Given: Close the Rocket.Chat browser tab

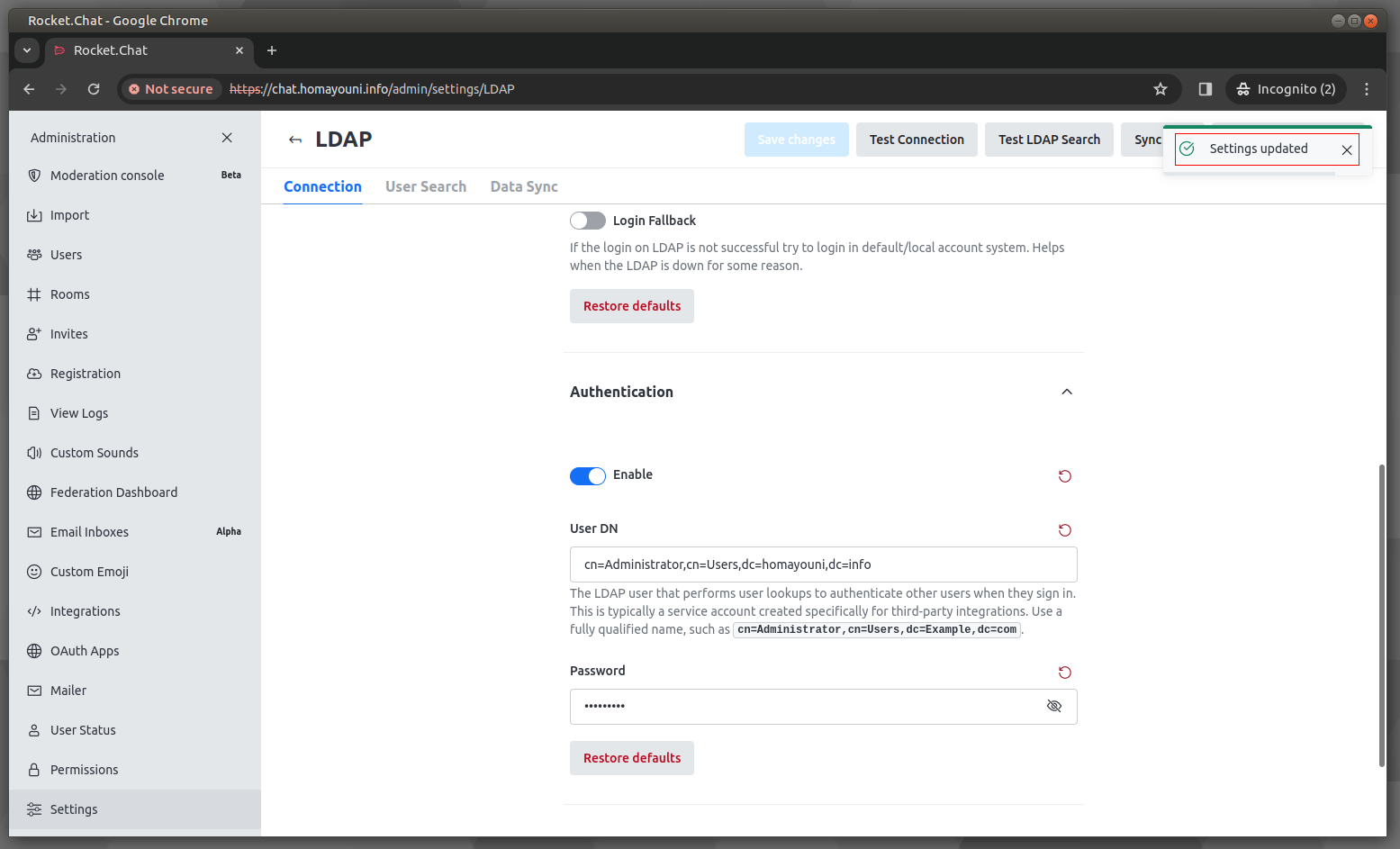Looking at the screenshot, I should [239, 50].
